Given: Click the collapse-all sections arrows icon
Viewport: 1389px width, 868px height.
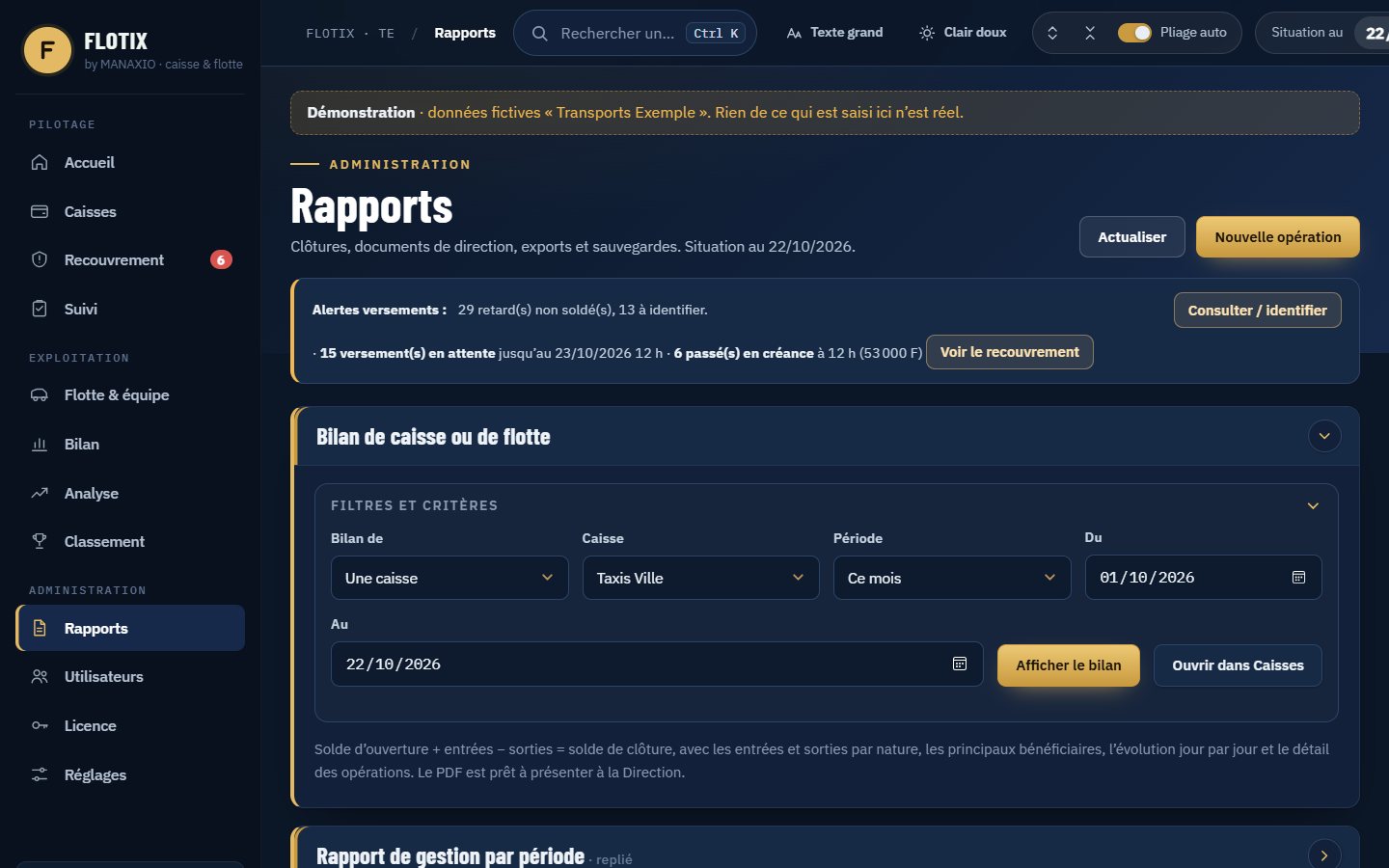Looking at the screenshot, I should click(x=1090, y=33).
